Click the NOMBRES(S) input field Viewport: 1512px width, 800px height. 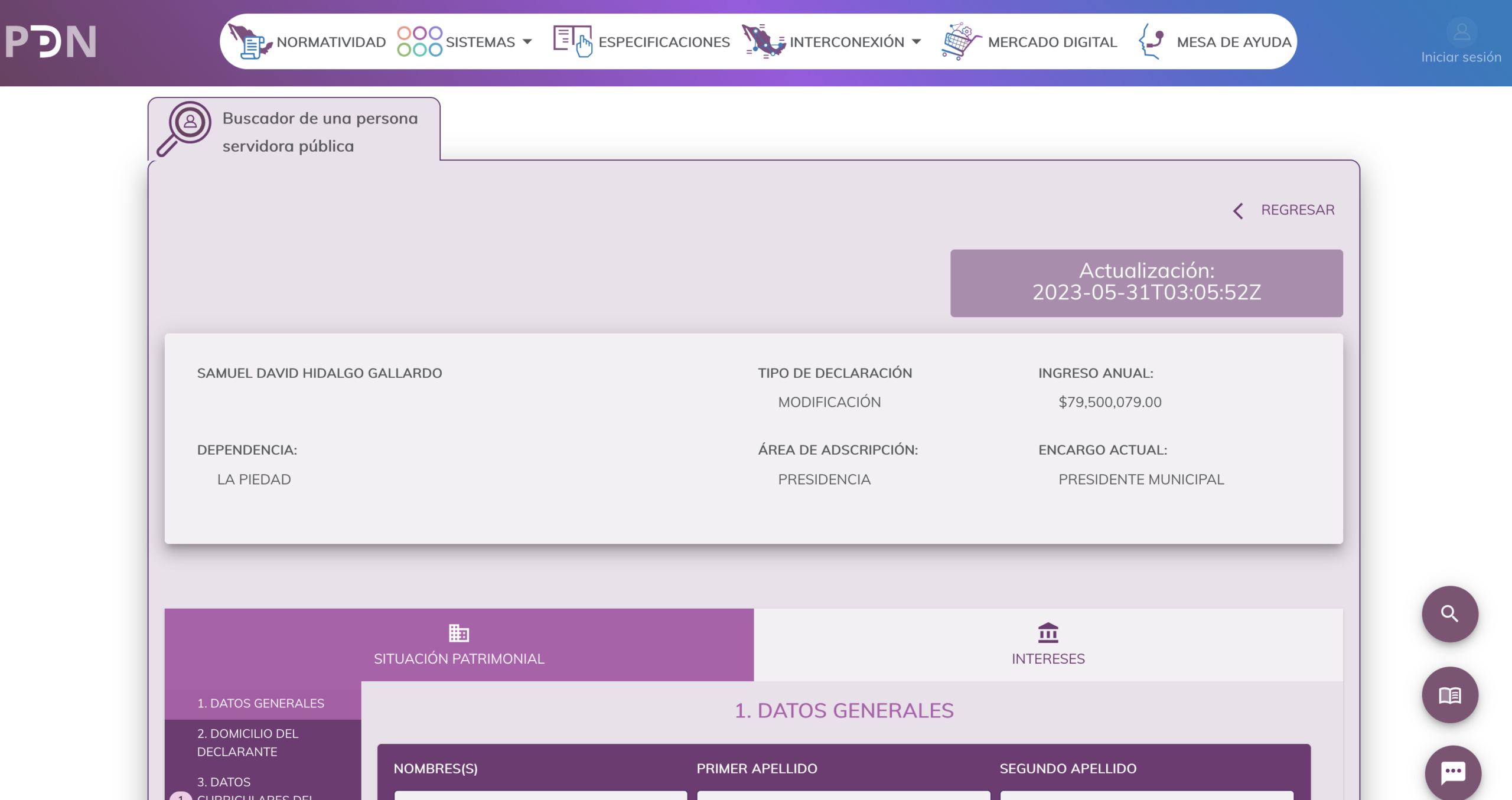tap(537, 797)
